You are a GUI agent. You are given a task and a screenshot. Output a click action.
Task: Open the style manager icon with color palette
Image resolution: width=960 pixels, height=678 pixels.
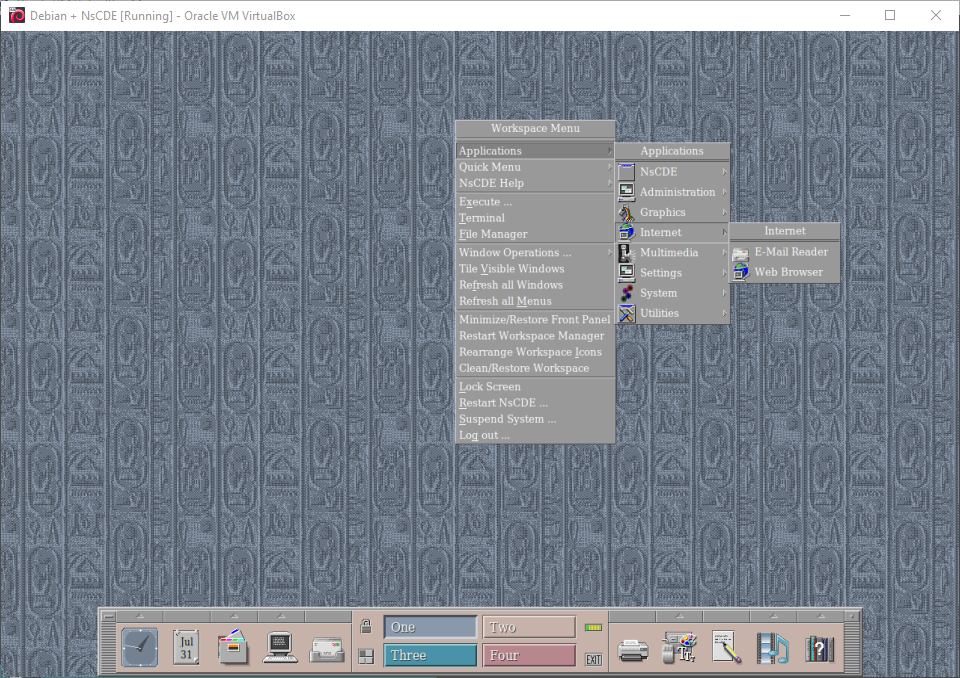pos(680,648)
